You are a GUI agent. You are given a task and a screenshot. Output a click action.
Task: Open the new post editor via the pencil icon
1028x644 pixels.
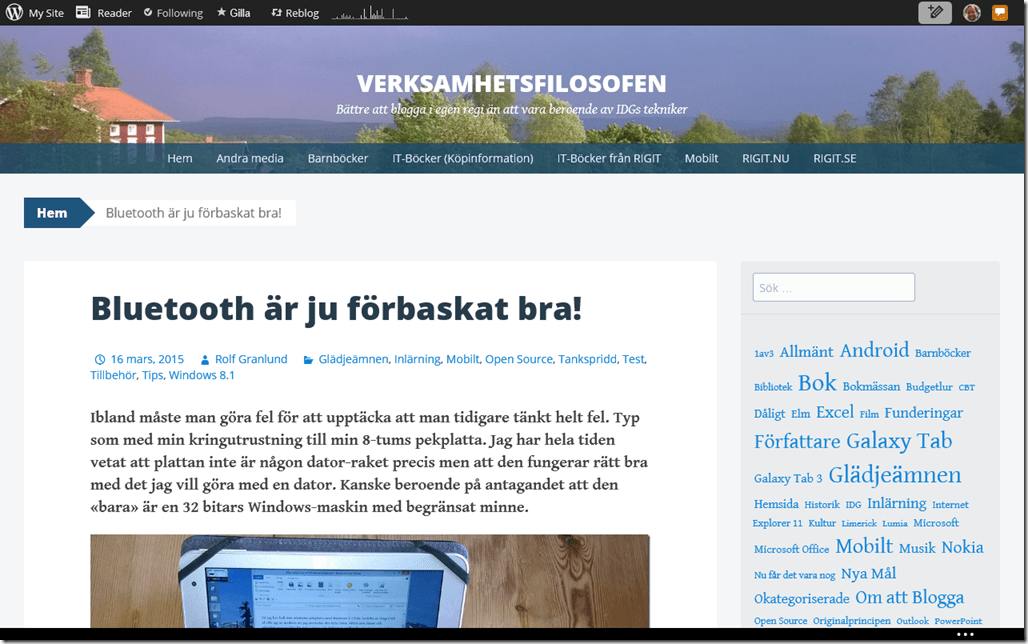click(934, 12)
